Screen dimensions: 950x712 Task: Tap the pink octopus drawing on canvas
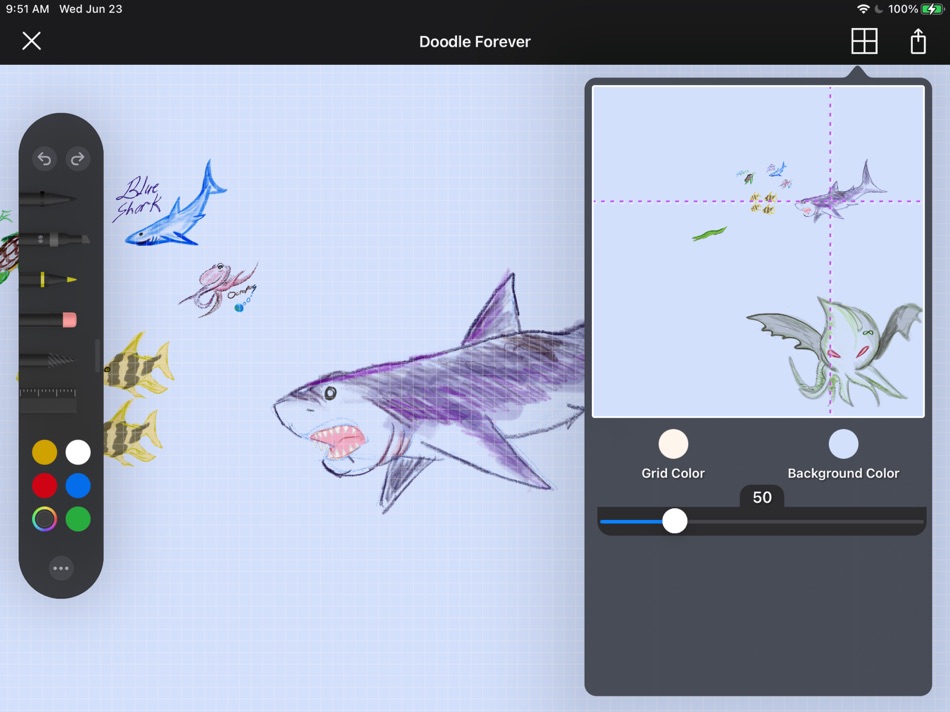click(218, 288)
